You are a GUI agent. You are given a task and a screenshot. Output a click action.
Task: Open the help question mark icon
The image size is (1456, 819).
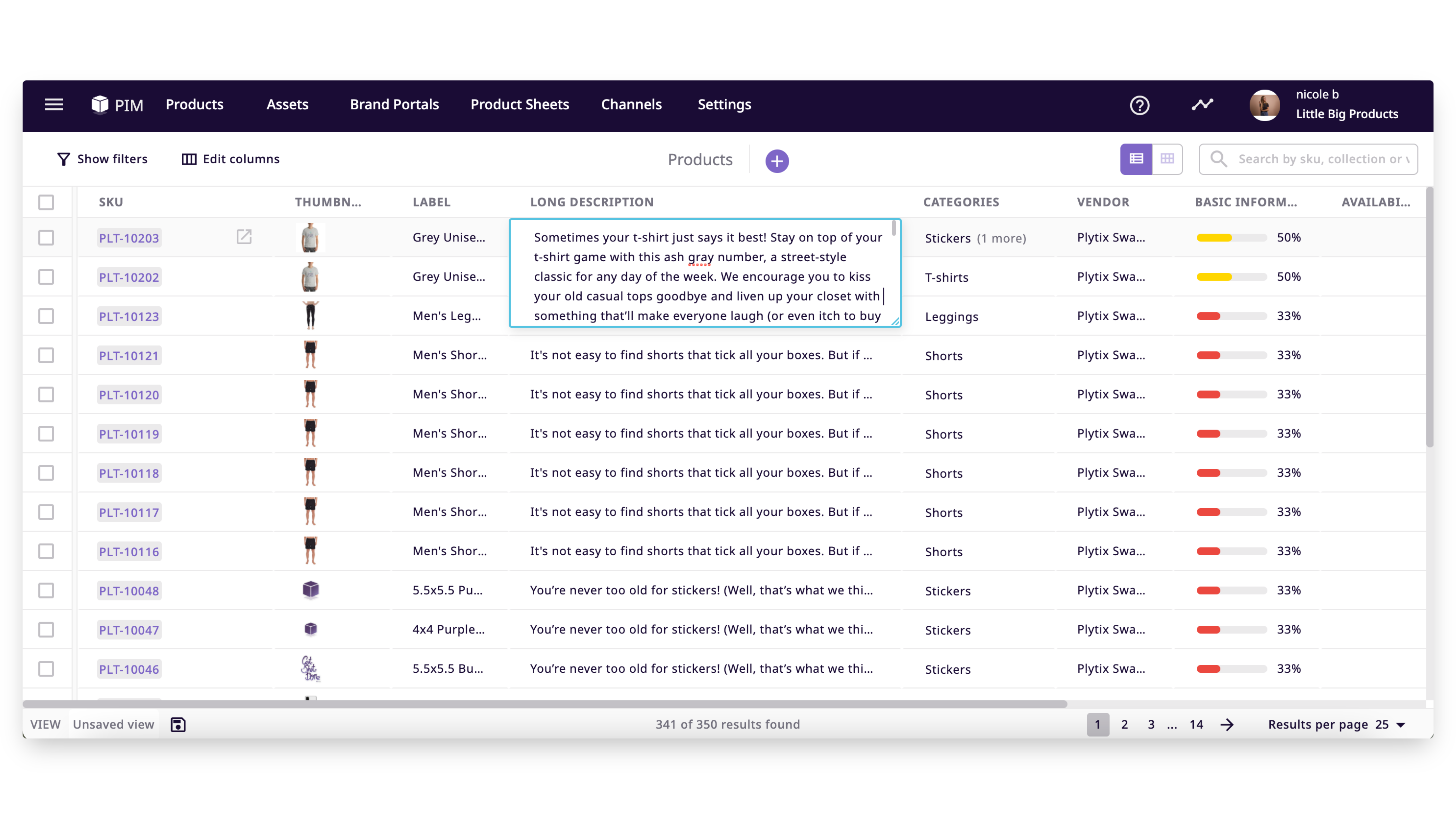pos(1140,105)
